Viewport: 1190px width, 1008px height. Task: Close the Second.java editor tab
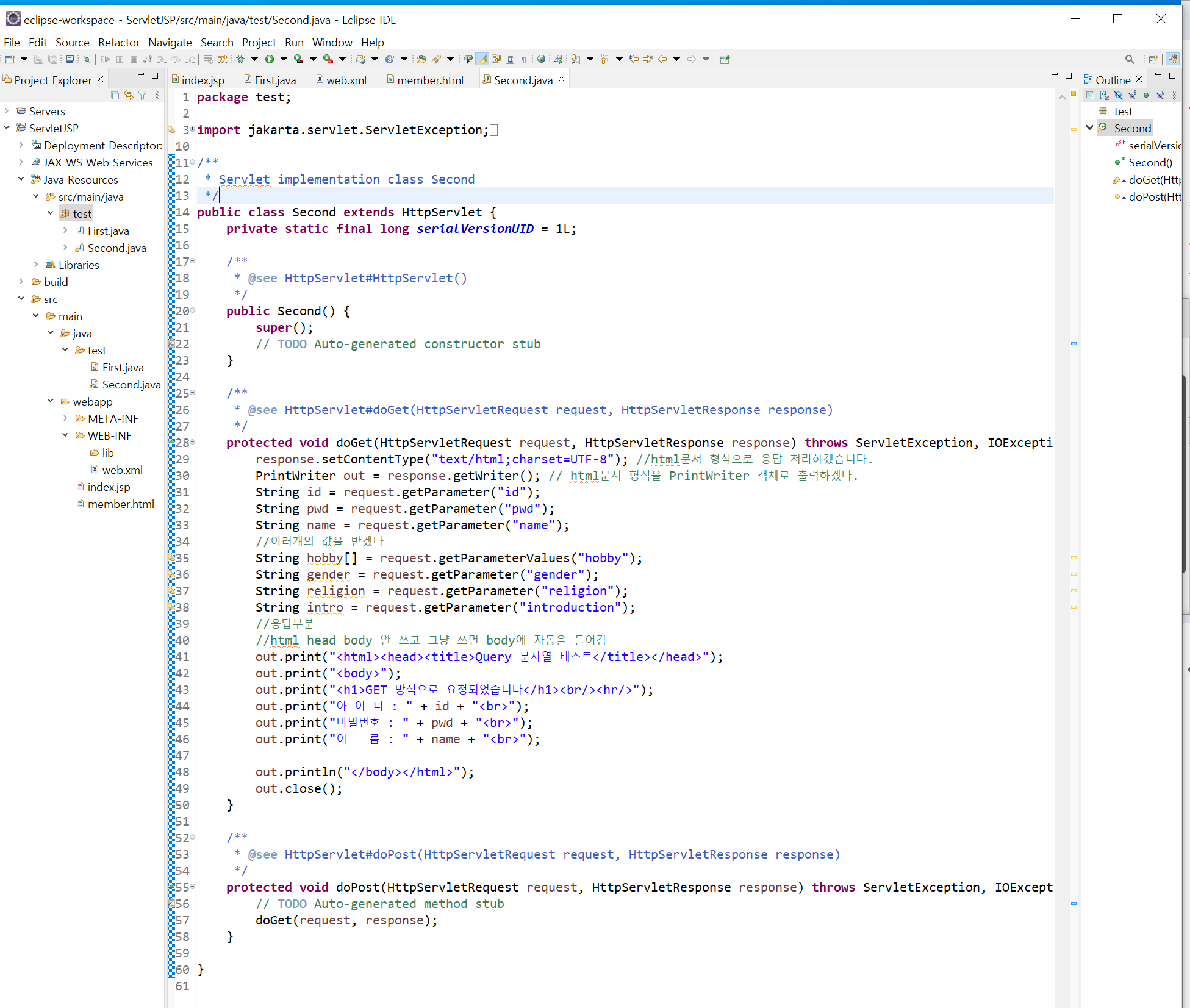[562, 79]
